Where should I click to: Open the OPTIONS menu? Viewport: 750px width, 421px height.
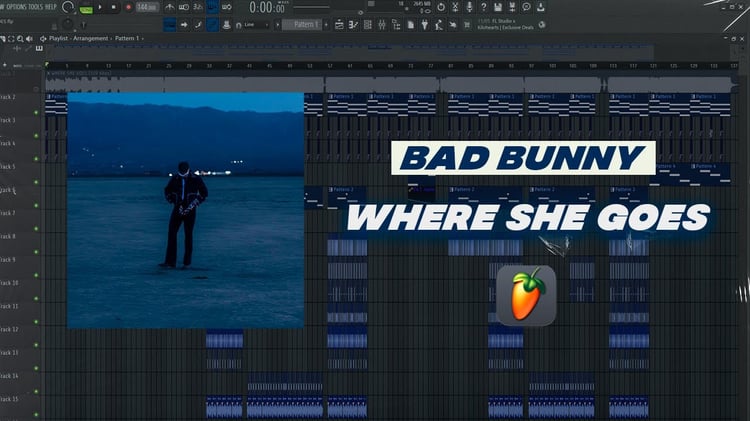pyautogui.click(x=18, y=7)
